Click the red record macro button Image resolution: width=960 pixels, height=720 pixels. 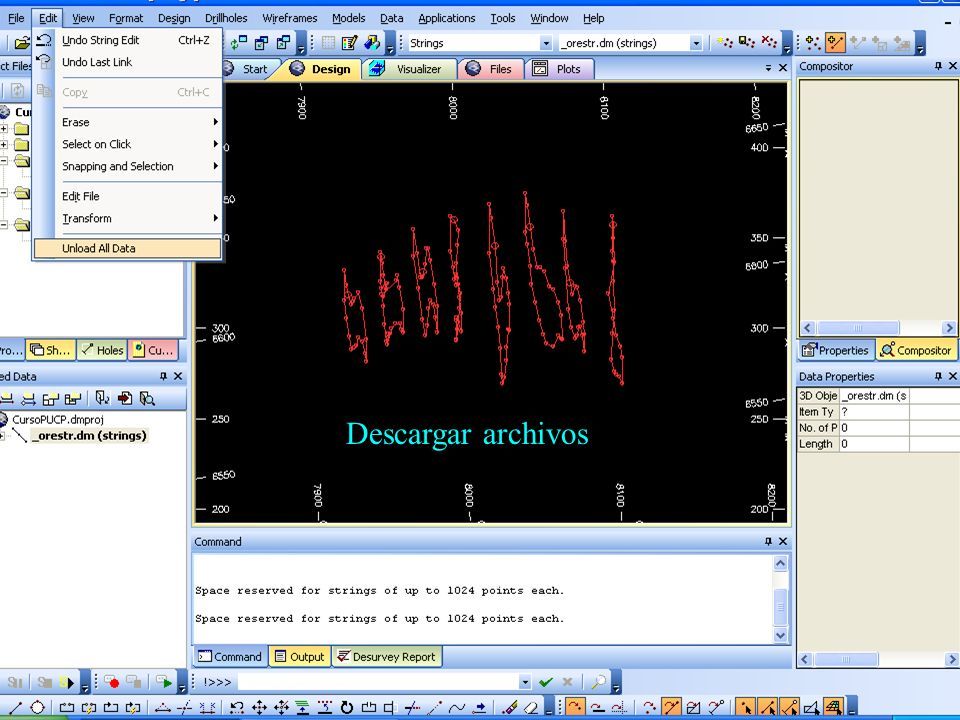coord(111,682)
